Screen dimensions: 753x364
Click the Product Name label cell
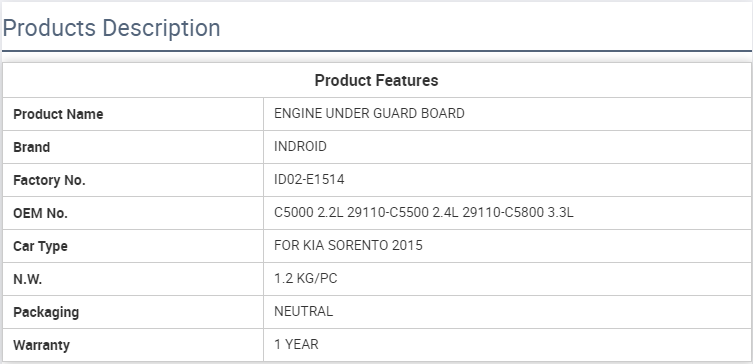point(133,114)
